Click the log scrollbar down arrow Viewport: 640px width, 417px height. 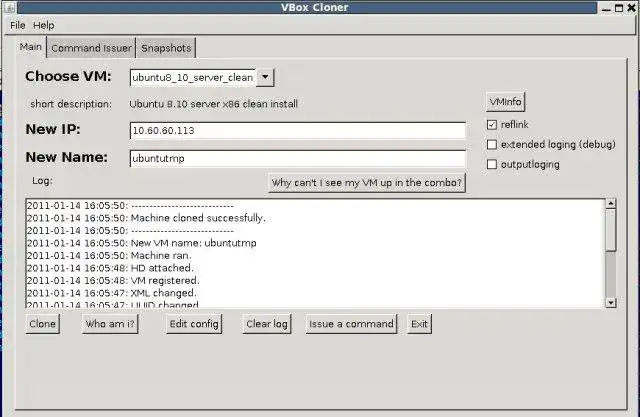tap(611, 302)
